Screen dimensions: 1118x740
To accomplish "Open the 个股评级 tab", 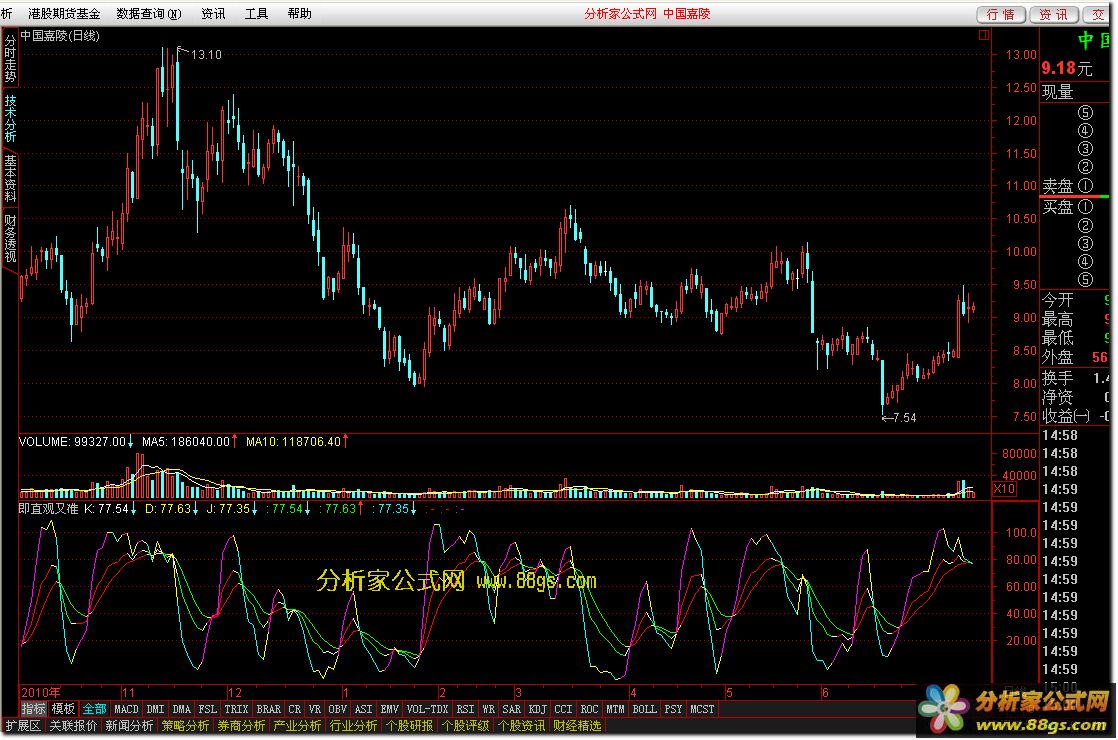I will tap(466, 726).
